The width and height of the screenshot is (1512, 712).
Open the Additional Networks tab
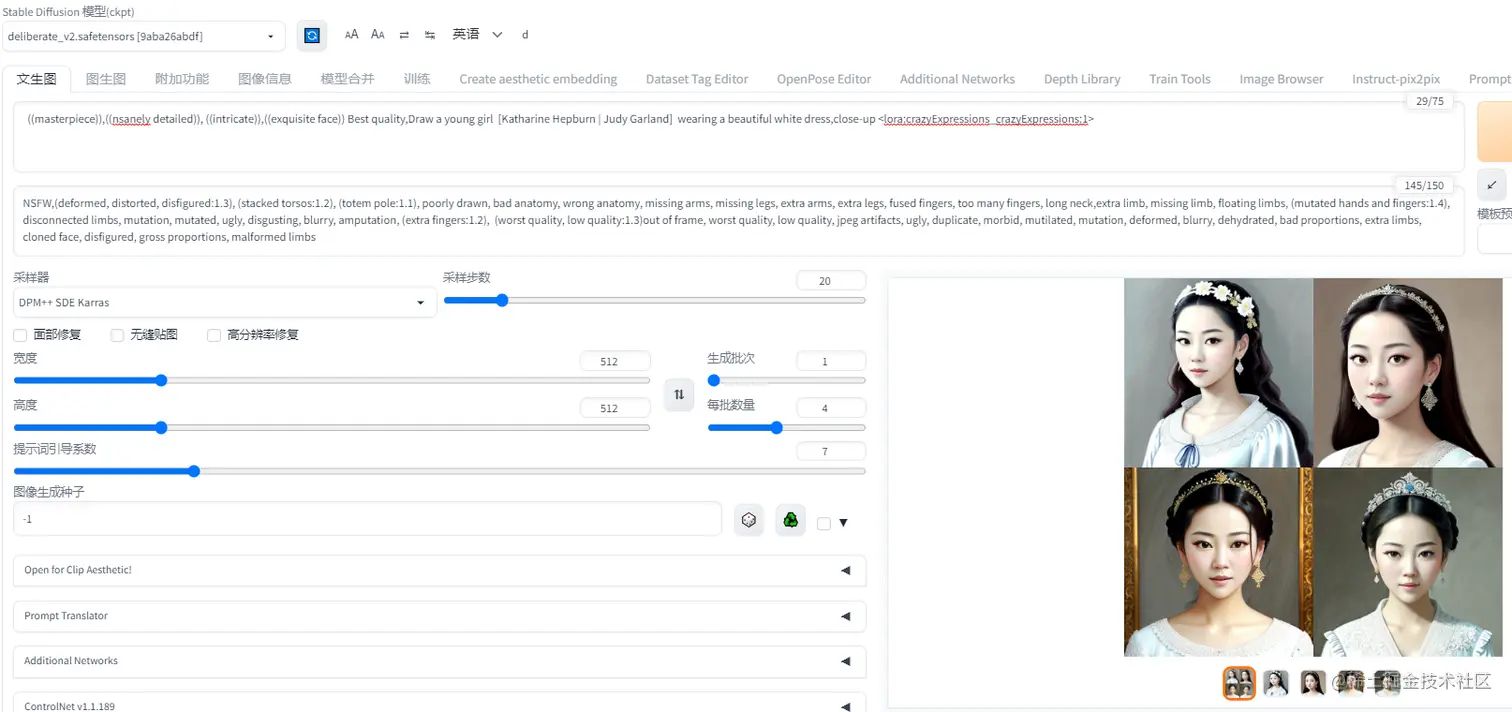(957, 79)
